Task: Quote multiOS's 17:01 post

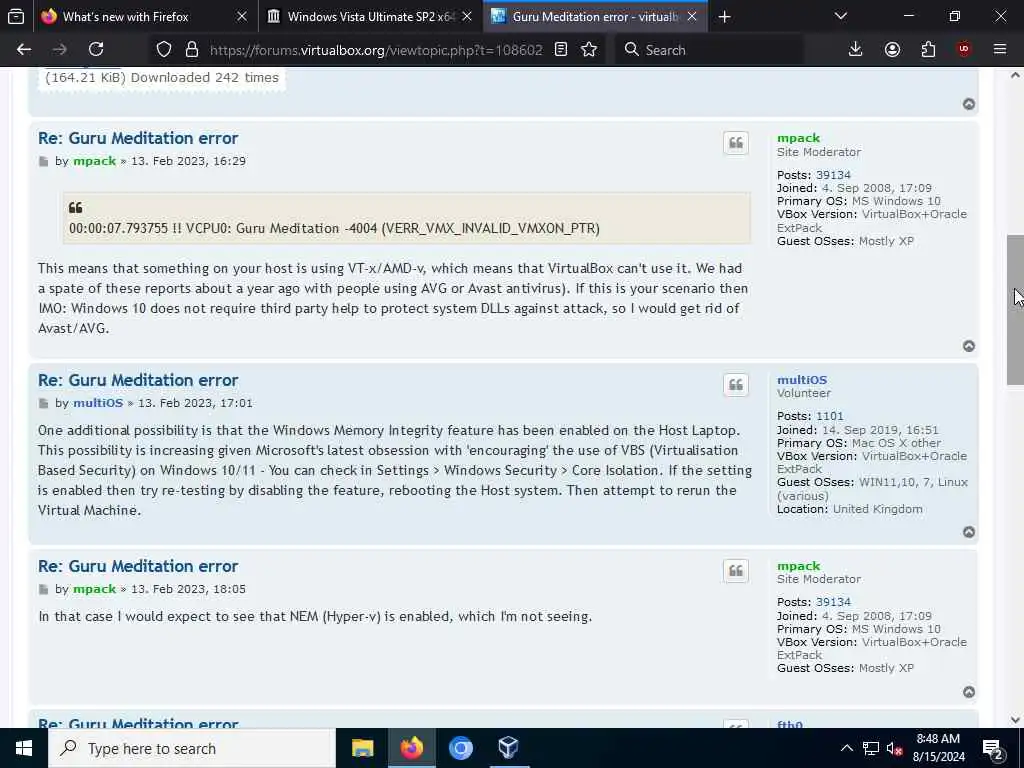Action: point(736,385)
